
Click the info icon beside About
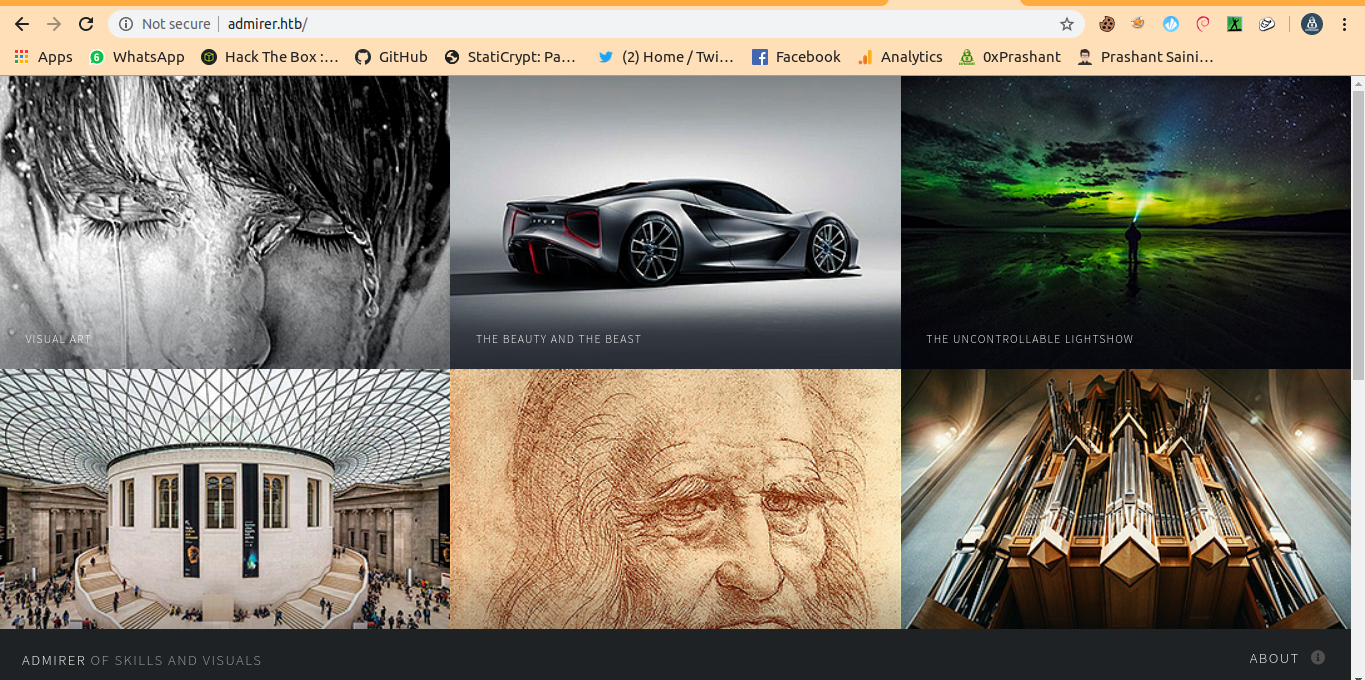1318,658
